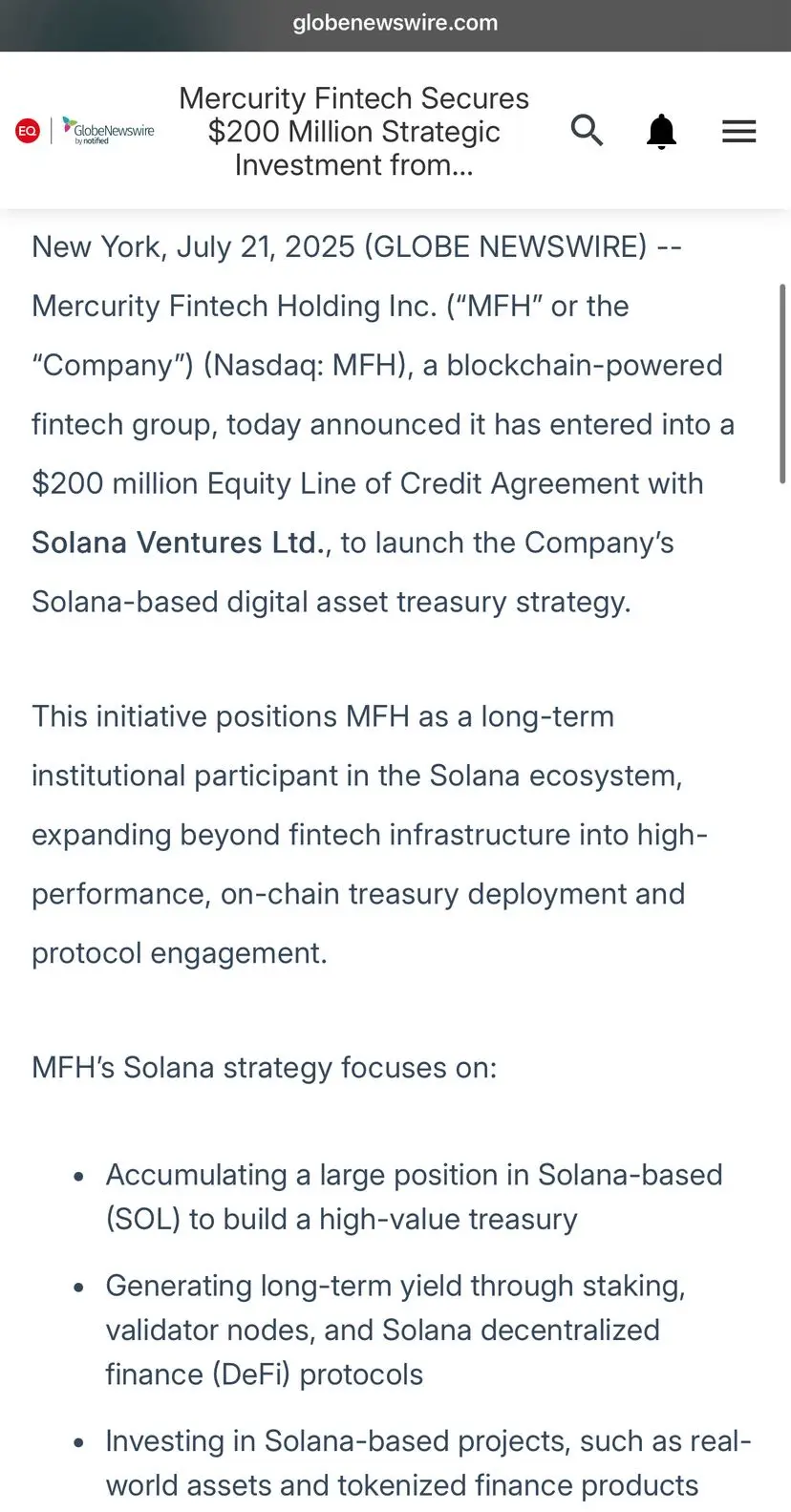Click the This initiative positions MFH paragraph
This screenshot has height=1512, width=791.
[370, 835]
